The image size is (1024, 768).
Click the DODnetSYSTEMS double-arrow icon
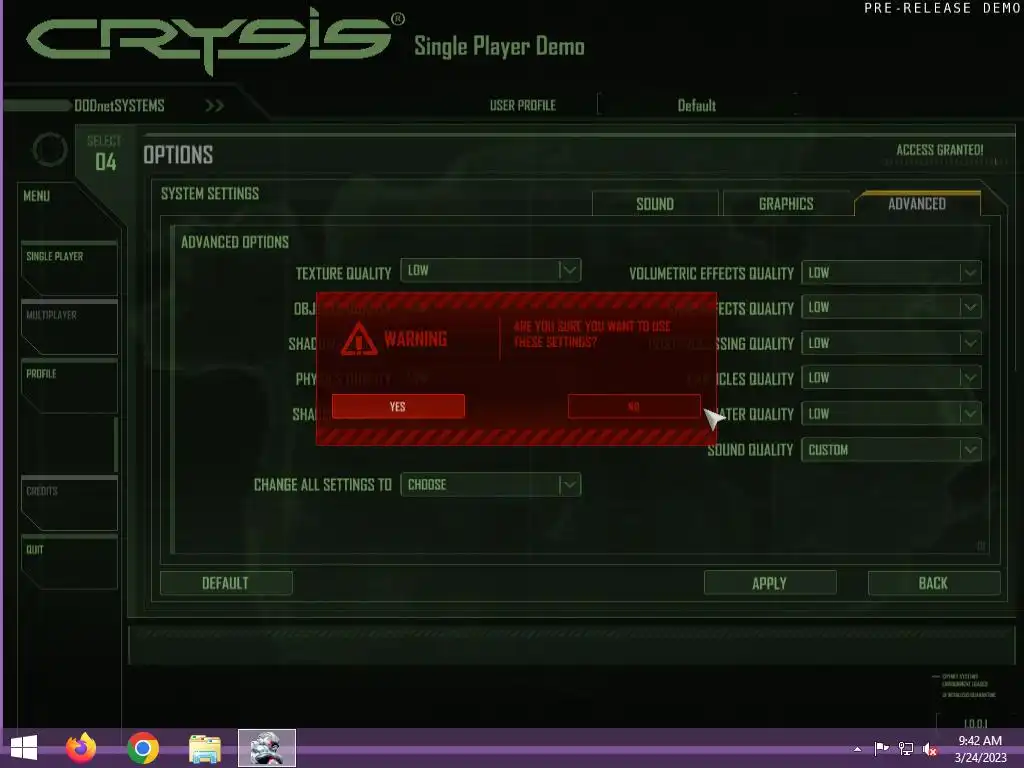[215, 106]
